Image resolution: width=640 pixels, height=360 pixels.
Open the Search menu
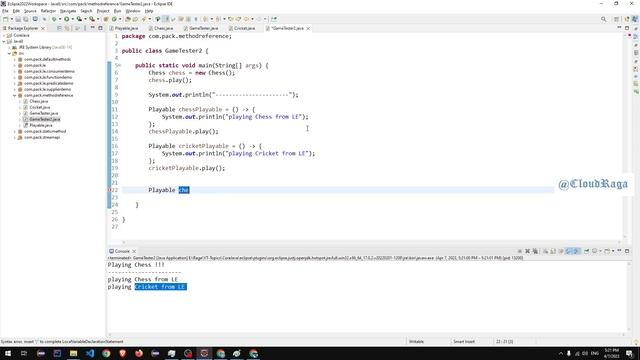[86, 11]
